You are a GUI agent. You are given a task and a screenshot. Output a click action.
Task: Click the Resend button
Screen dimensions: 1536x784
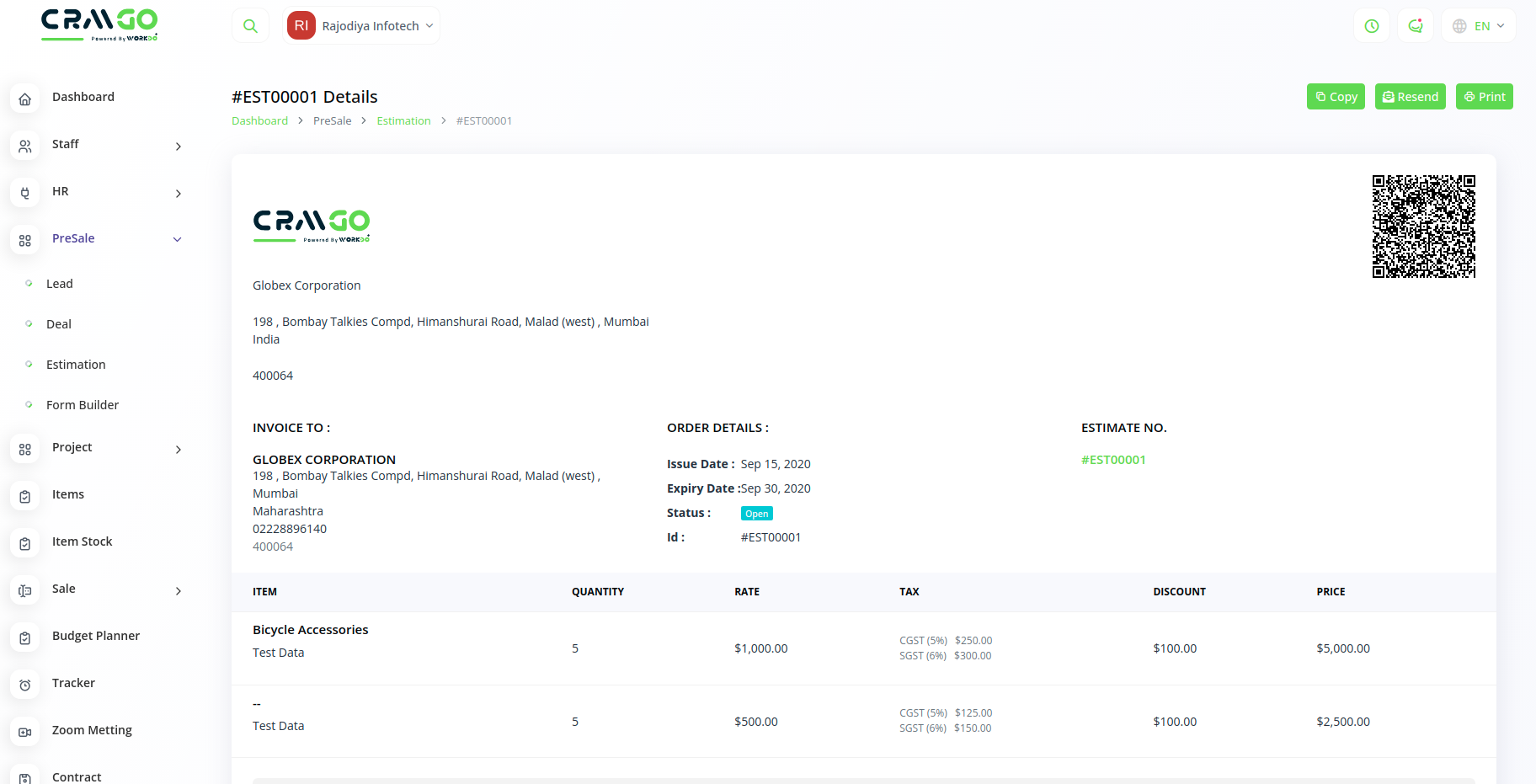coord(1411,97)
